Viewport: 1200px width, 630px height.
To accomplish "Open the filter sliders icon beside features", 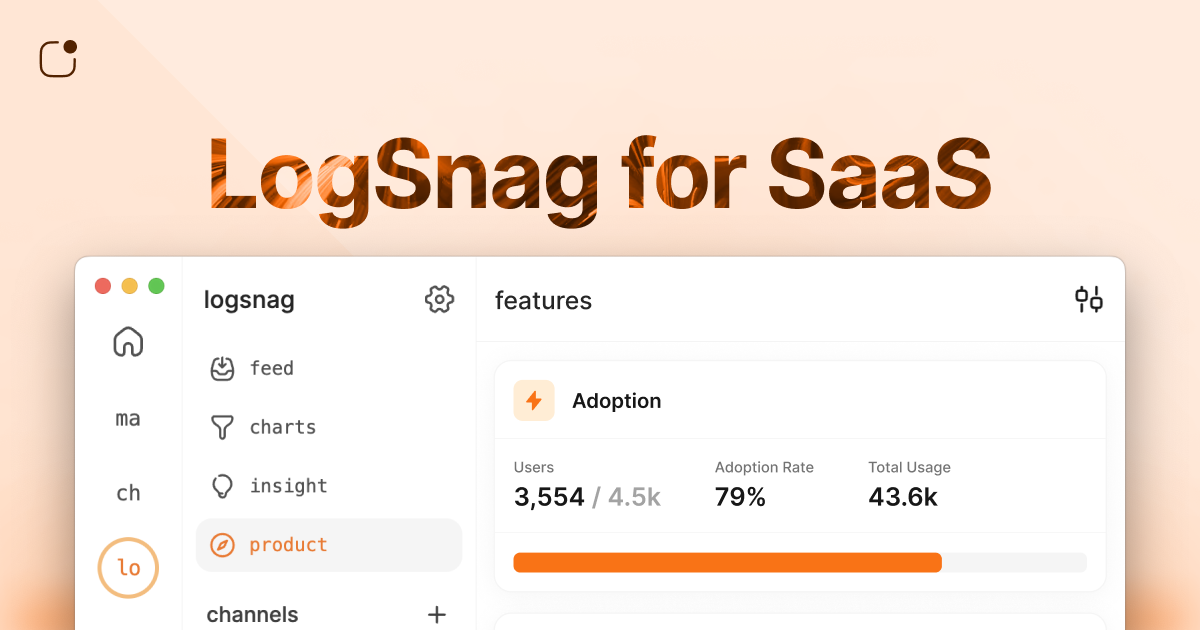I will click(x=1089, y=299).
